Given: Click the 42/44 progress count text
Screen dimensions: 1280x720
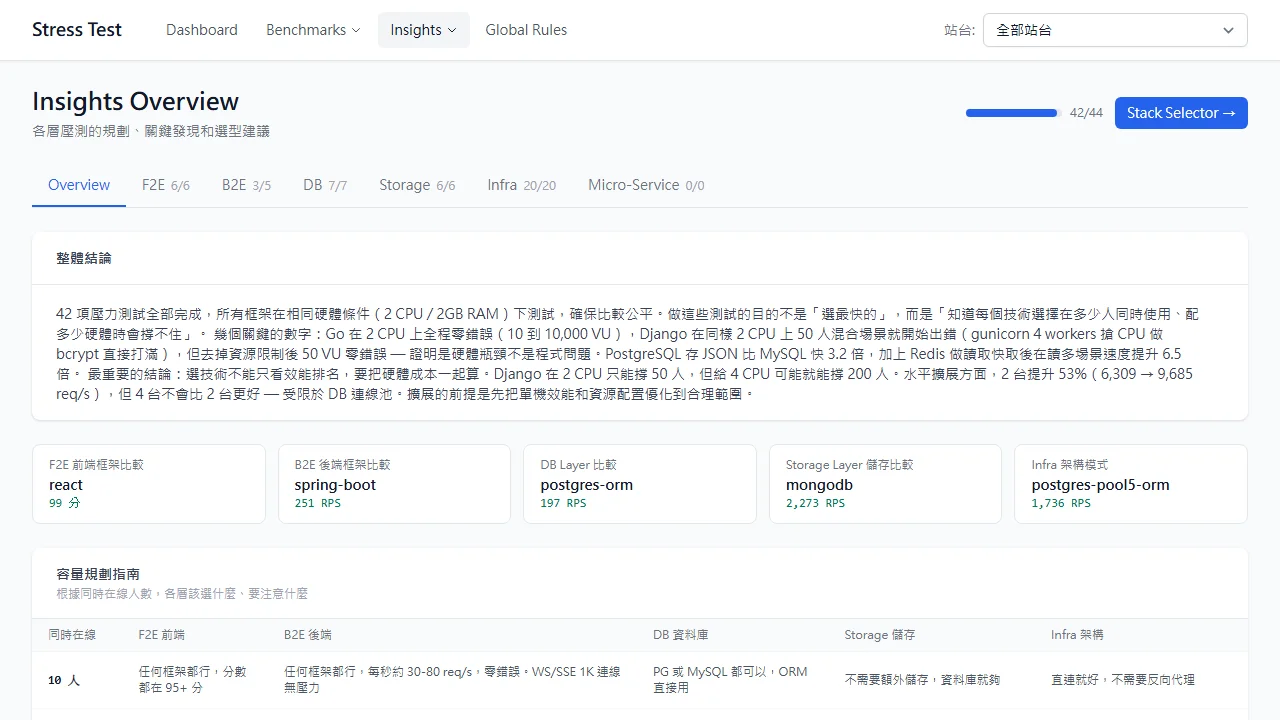Looking at the screenshot, I should [1086, 113].
